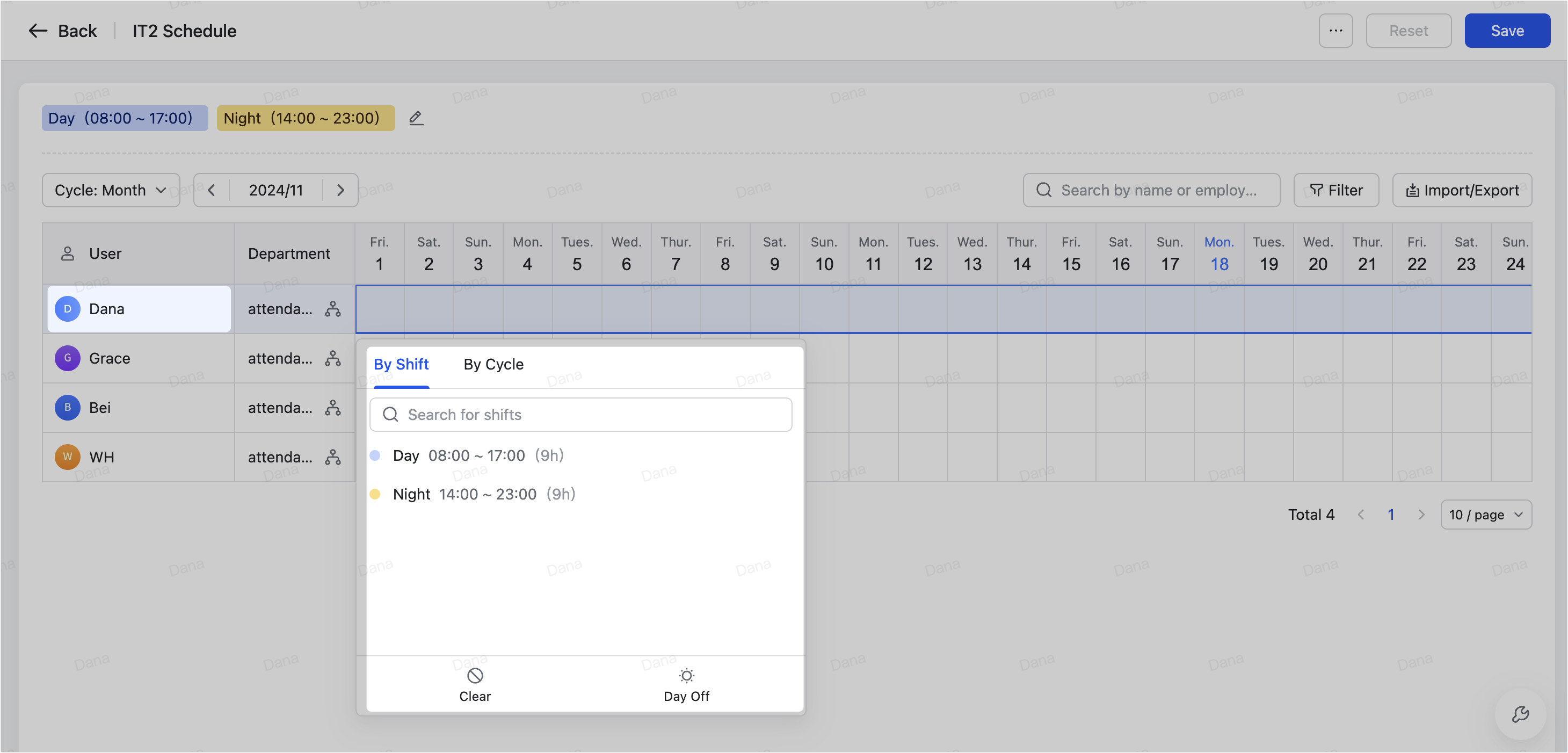Choose the Night 14:00 ~ 23:00 shift

[483, 494]
